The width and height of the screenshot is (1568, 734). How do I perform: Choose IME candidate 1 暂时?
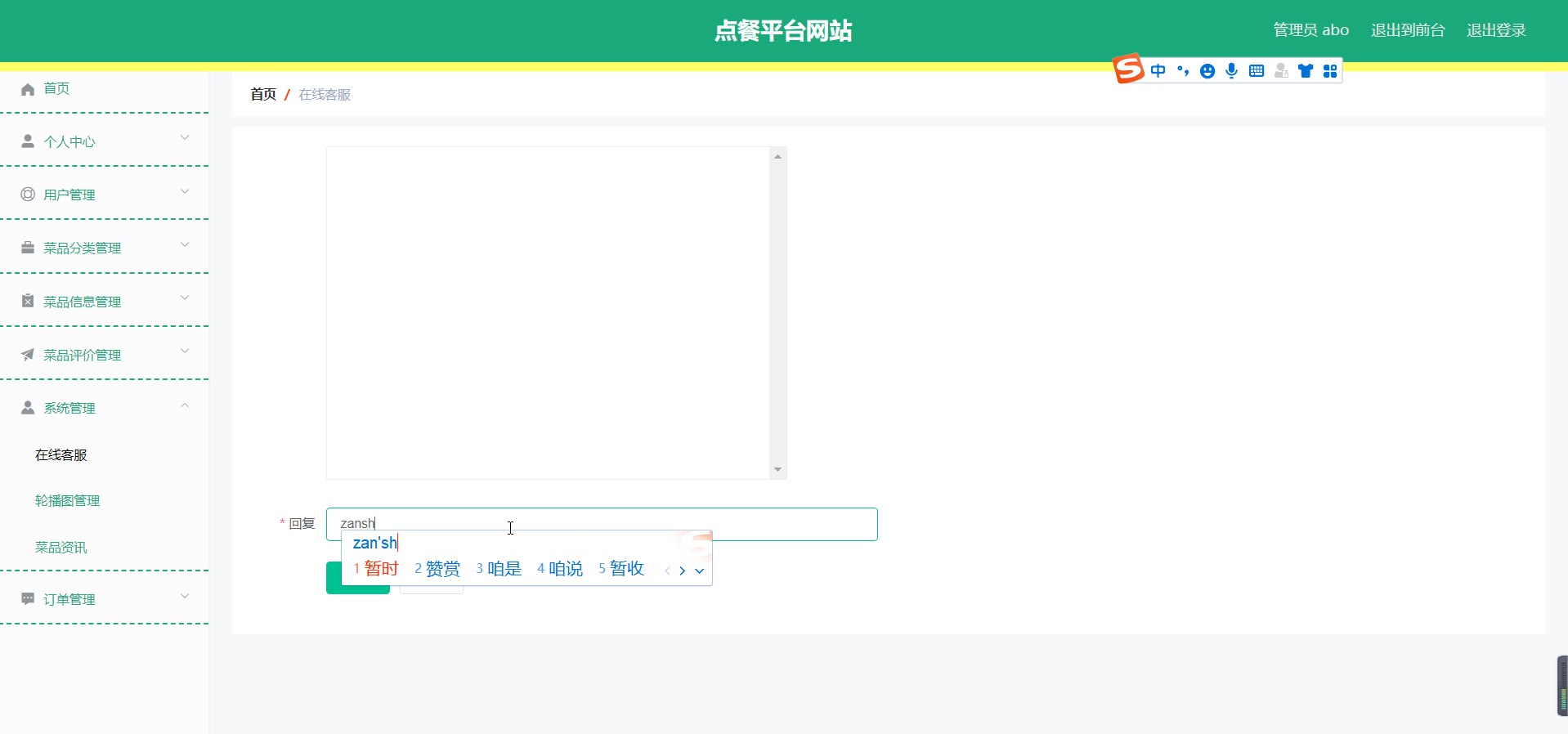376,568
